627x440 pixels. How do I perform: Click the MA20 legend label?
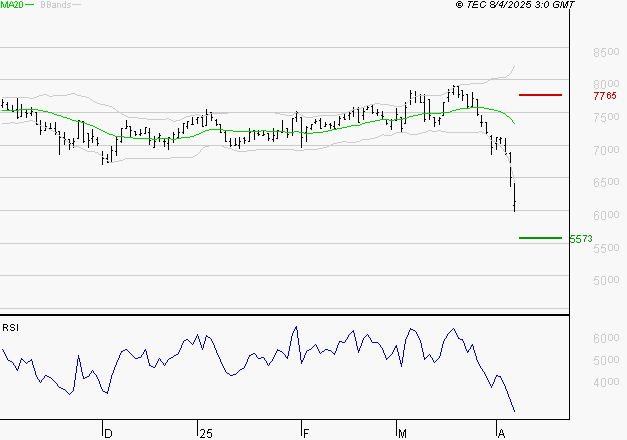tap(11, 5)
